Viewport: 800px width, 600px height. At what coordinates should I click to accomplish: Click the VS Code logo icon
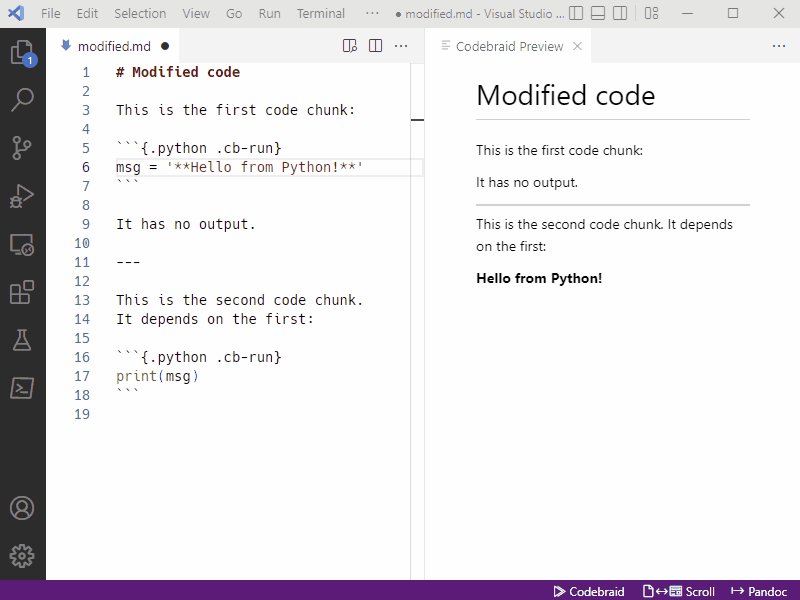click(16, 13)
